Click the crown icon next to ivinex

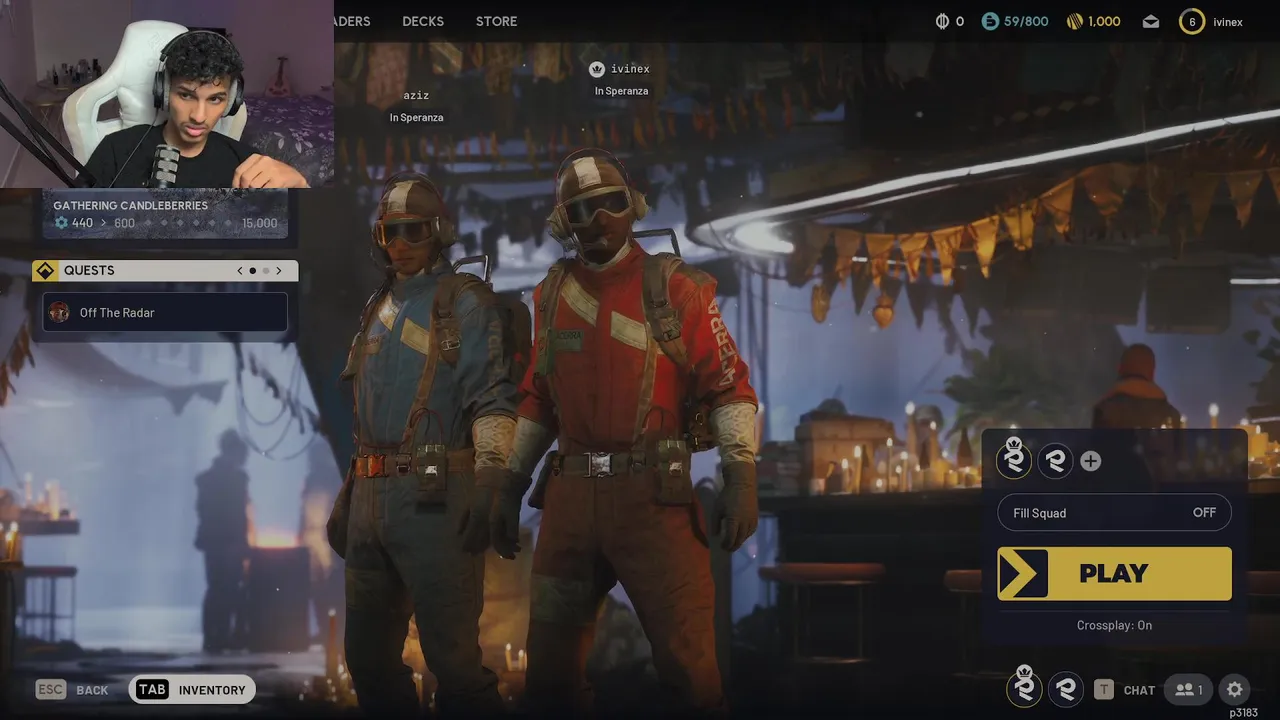click(x=597, y=69)
